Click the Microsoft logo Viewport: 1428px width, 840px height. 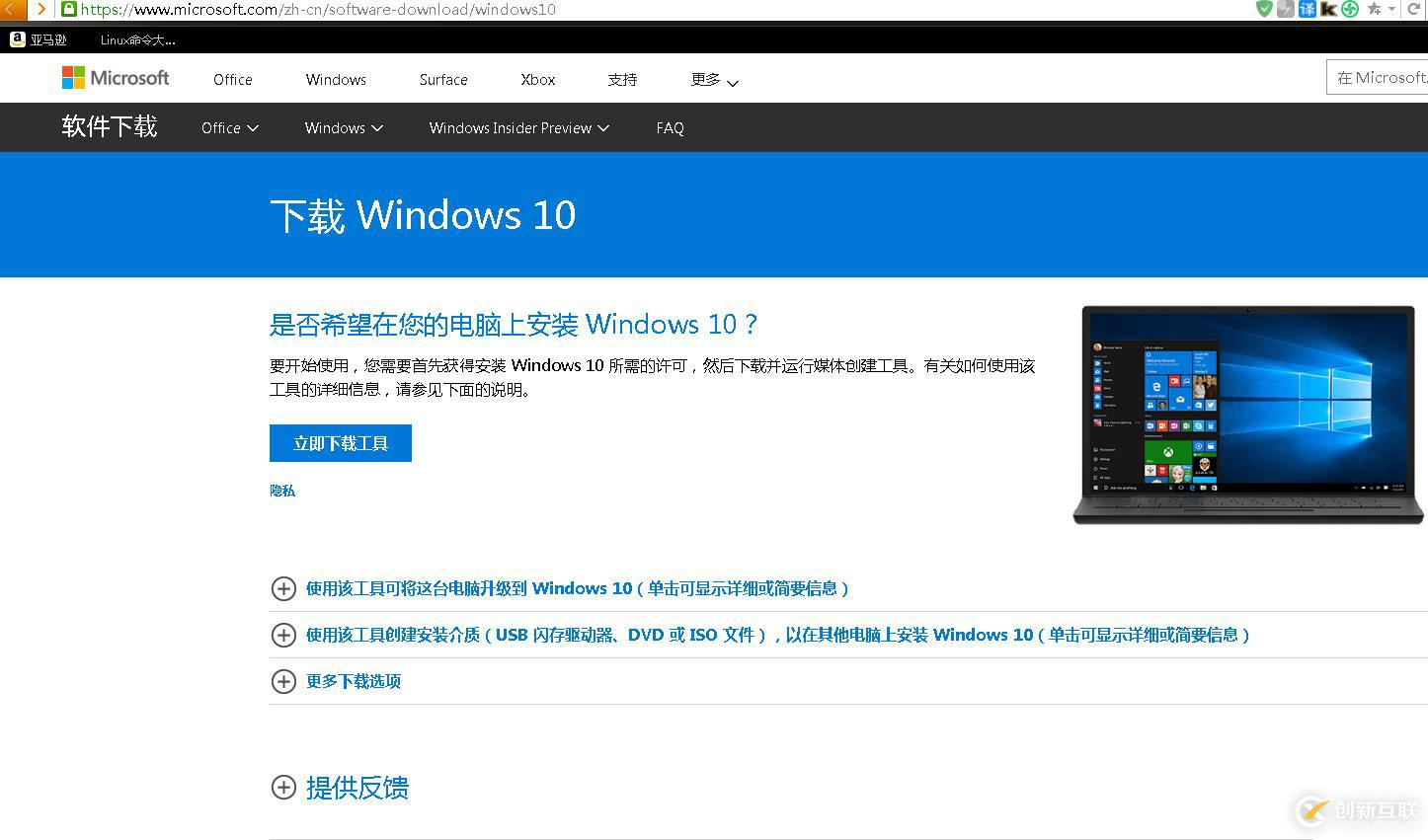point(116,78)
